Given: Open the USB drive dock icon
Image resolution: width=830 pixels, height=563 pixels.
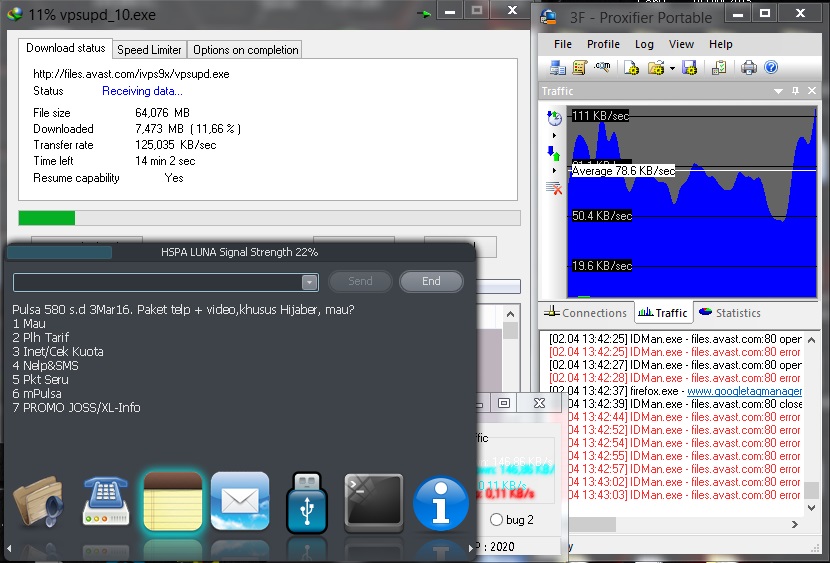Looking at the screenshot, I should pyautogui.click(x=307, y=503).
